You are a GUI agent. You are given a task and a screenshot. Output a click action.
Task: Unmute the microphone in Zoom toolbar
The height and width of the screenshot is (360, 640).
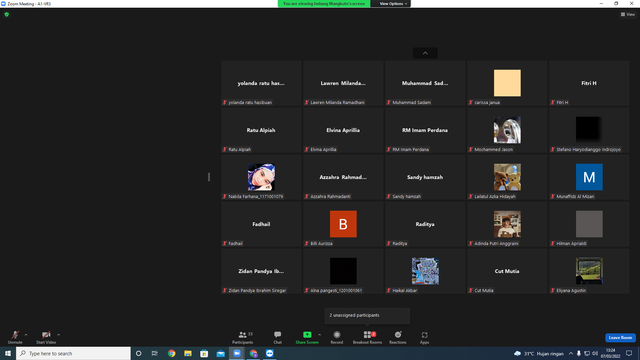(x=15, y=337)
